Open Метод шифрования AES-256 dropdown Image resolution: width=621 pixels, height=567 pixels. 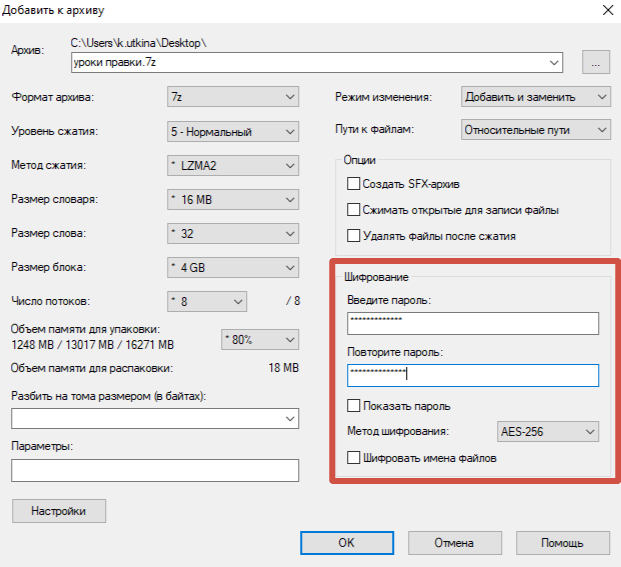(x=547, y=432)
